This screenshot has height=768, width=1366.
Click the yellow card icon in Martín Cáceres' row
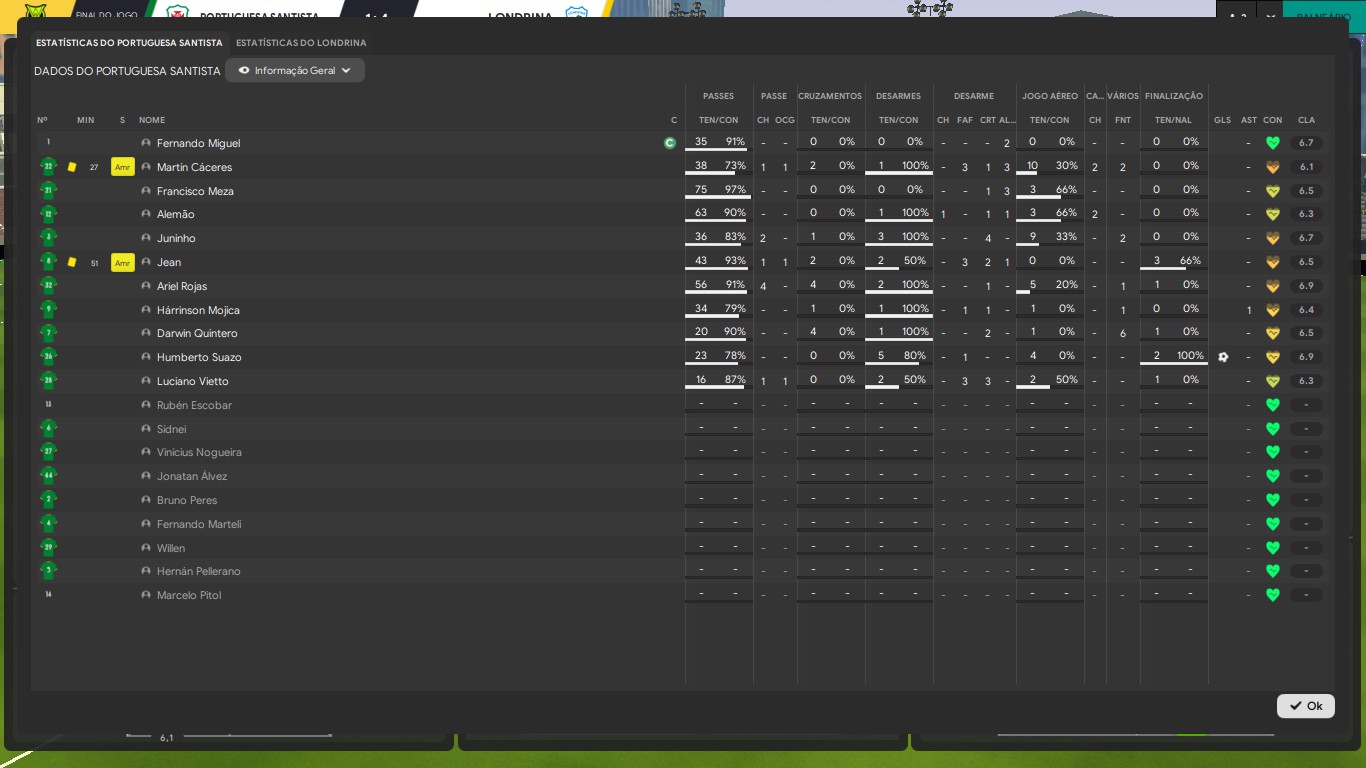tap(72, 167)
